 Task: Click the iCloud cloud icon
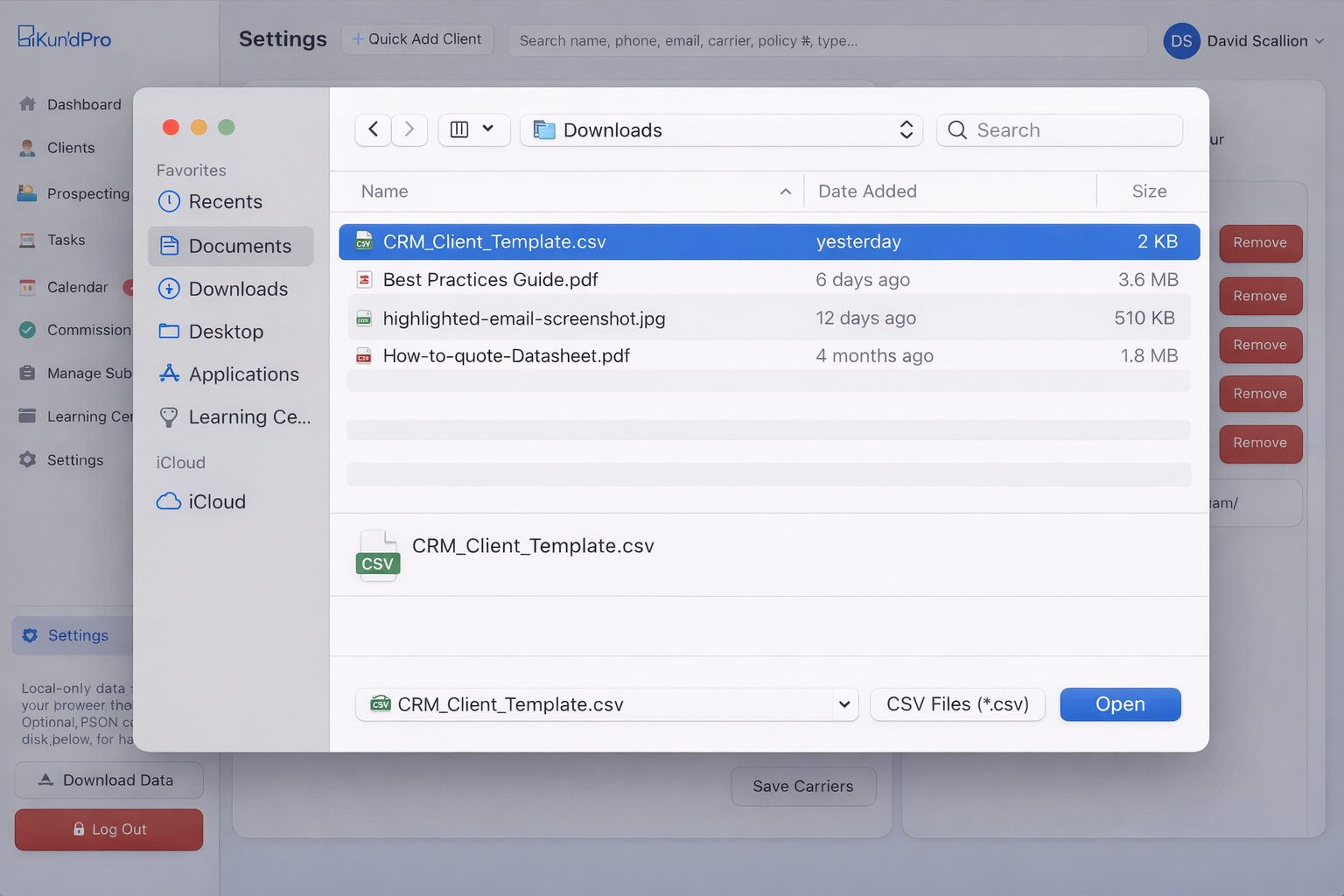coord(169,502)
